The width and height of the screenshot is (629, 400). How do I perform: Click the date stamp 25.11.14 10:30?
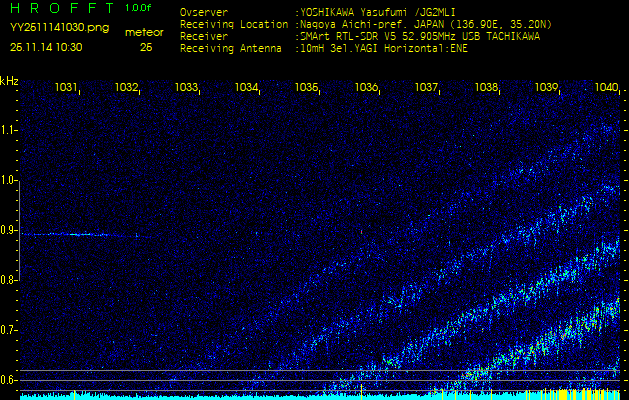point(46,47)
